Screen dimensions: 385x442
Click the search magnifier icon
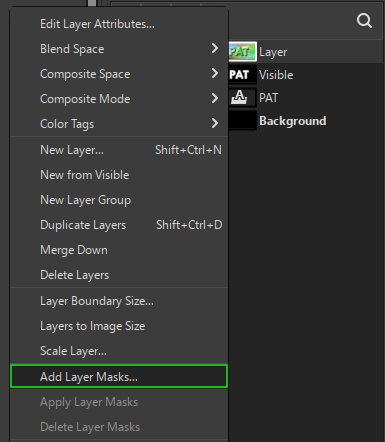(364, 21)
